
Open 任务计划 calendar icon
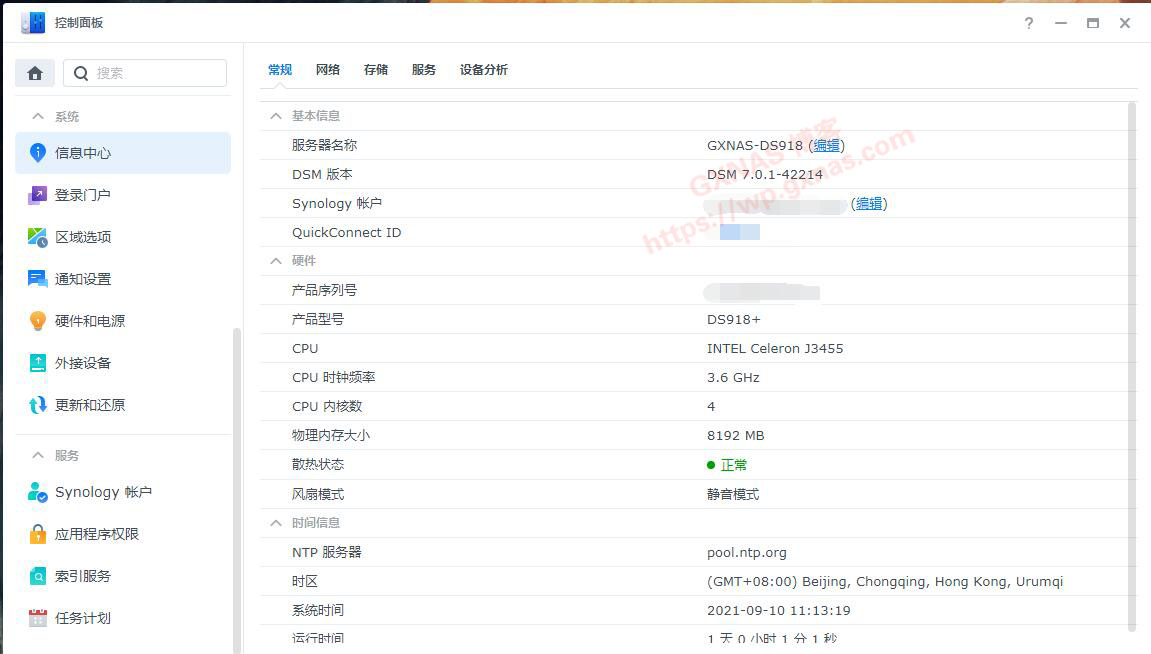coord(38,618)
